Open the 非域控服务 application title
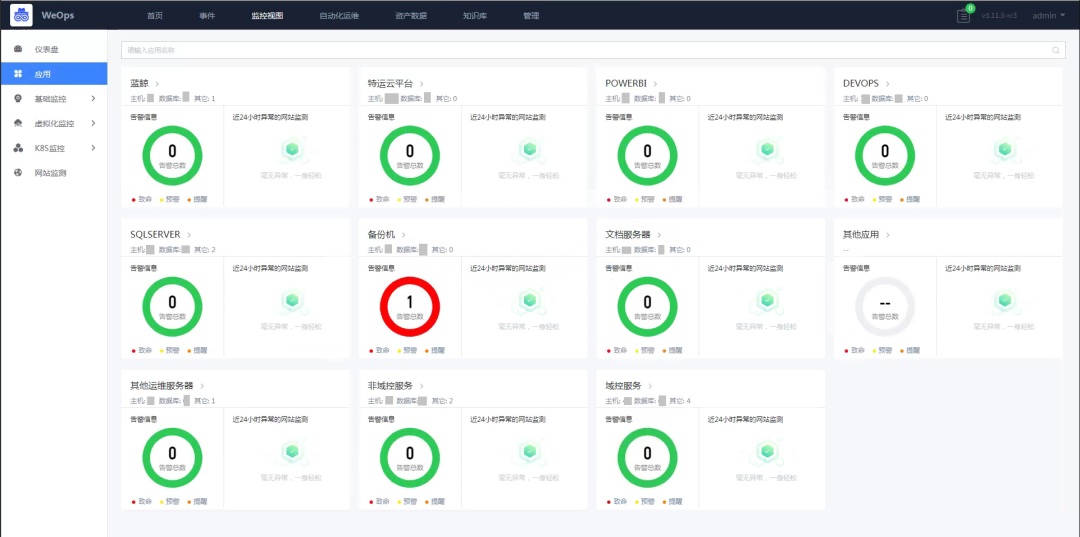The image size is (1080, 537). (390, 386)
